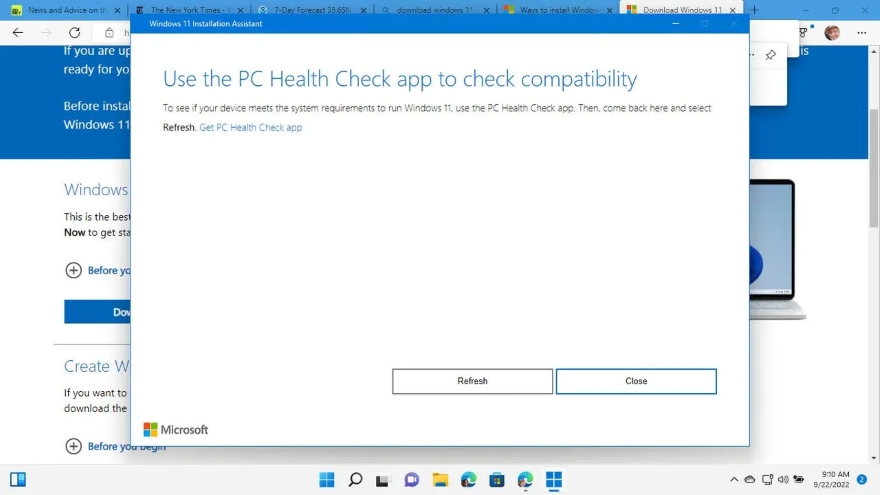This screenshot has width=880, height=495.
Task: Select the Download Windows 11 tab
Action: [x=680, y=10]
